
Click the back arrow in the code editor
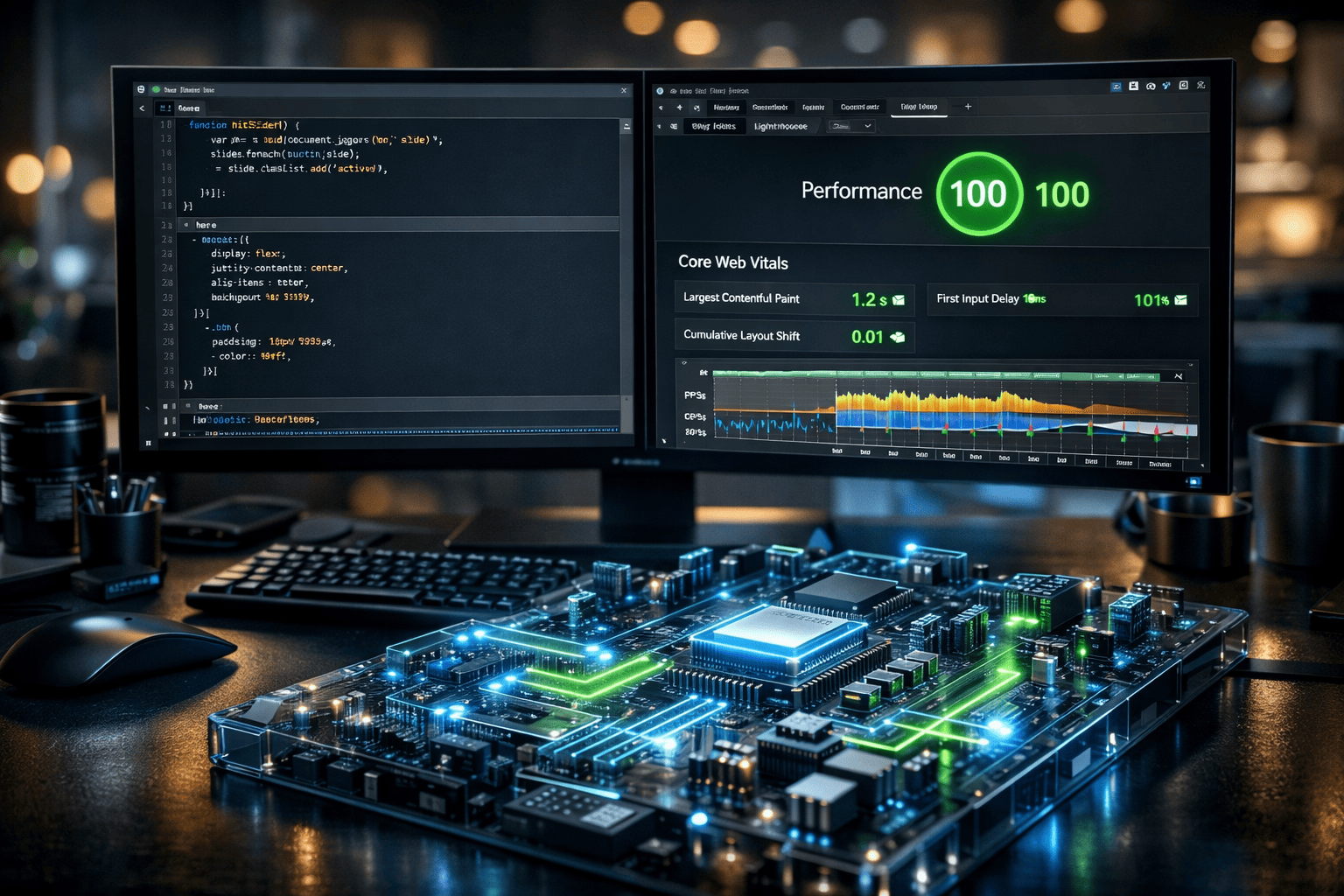click(x=143, y=108)
